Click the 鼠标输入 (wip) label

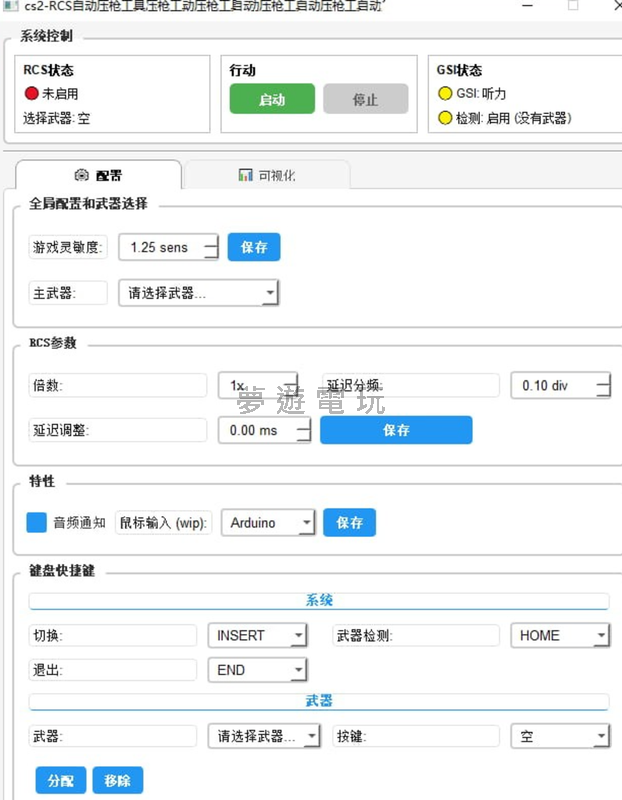click(163, 522)
